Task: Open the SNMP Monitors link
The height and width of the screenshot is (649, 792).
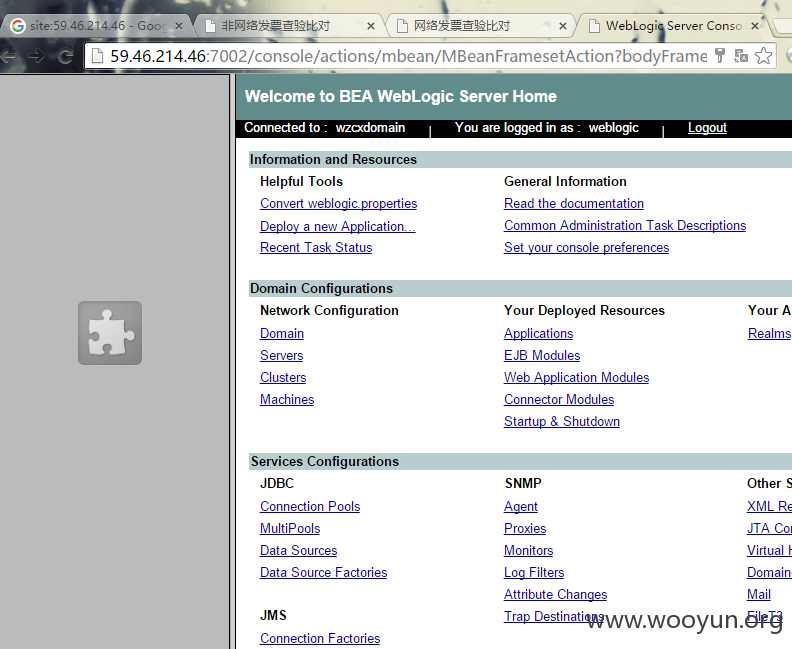Action: pos(528,551)
